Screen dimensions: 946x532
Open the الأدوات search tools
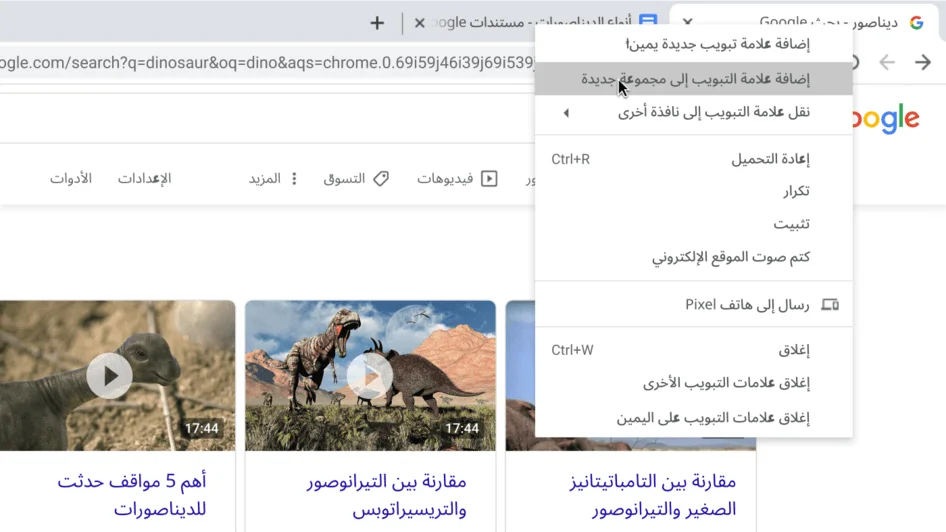click(71, 179)
